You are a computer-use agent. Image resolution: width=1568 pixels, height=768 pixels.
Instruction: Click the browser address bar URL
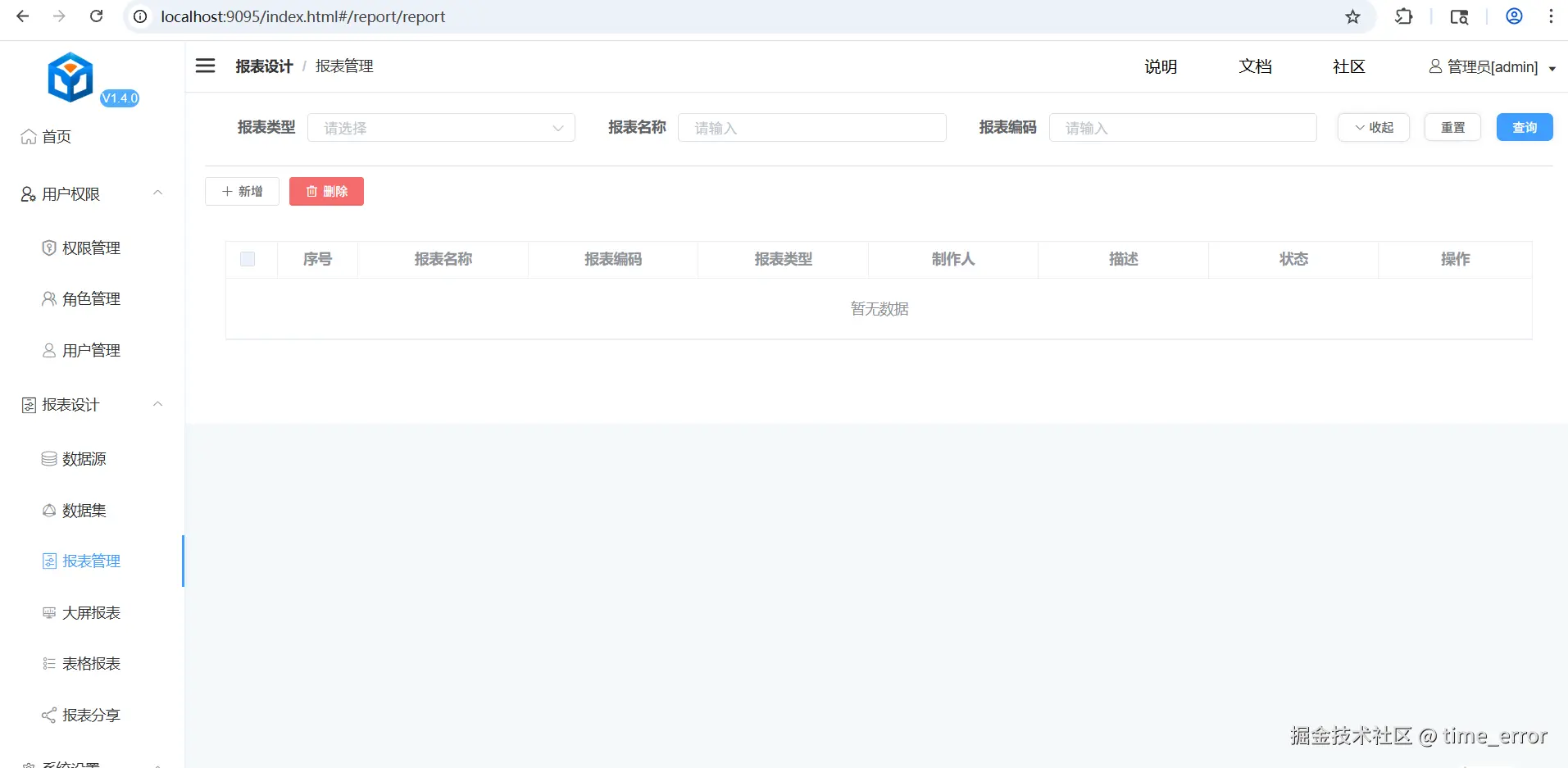303,16
